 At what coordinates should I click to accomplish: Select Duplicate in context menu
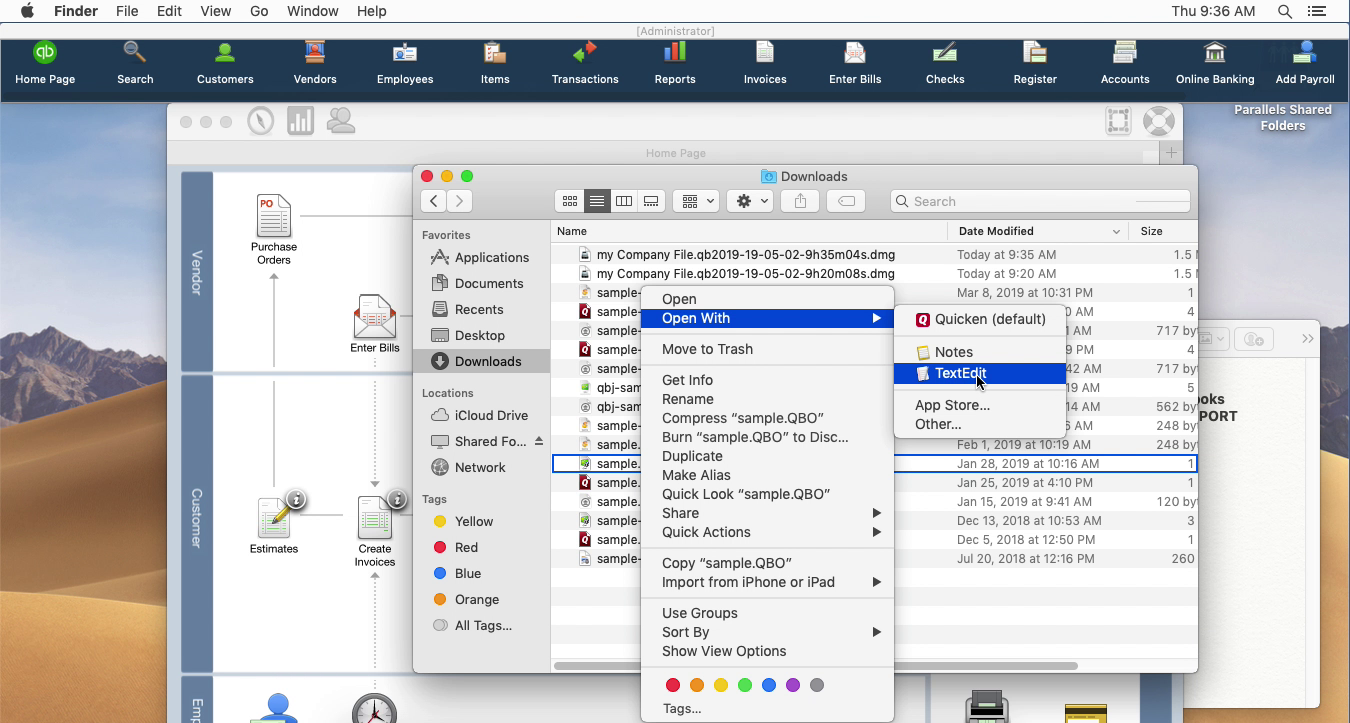coord(767,456)
